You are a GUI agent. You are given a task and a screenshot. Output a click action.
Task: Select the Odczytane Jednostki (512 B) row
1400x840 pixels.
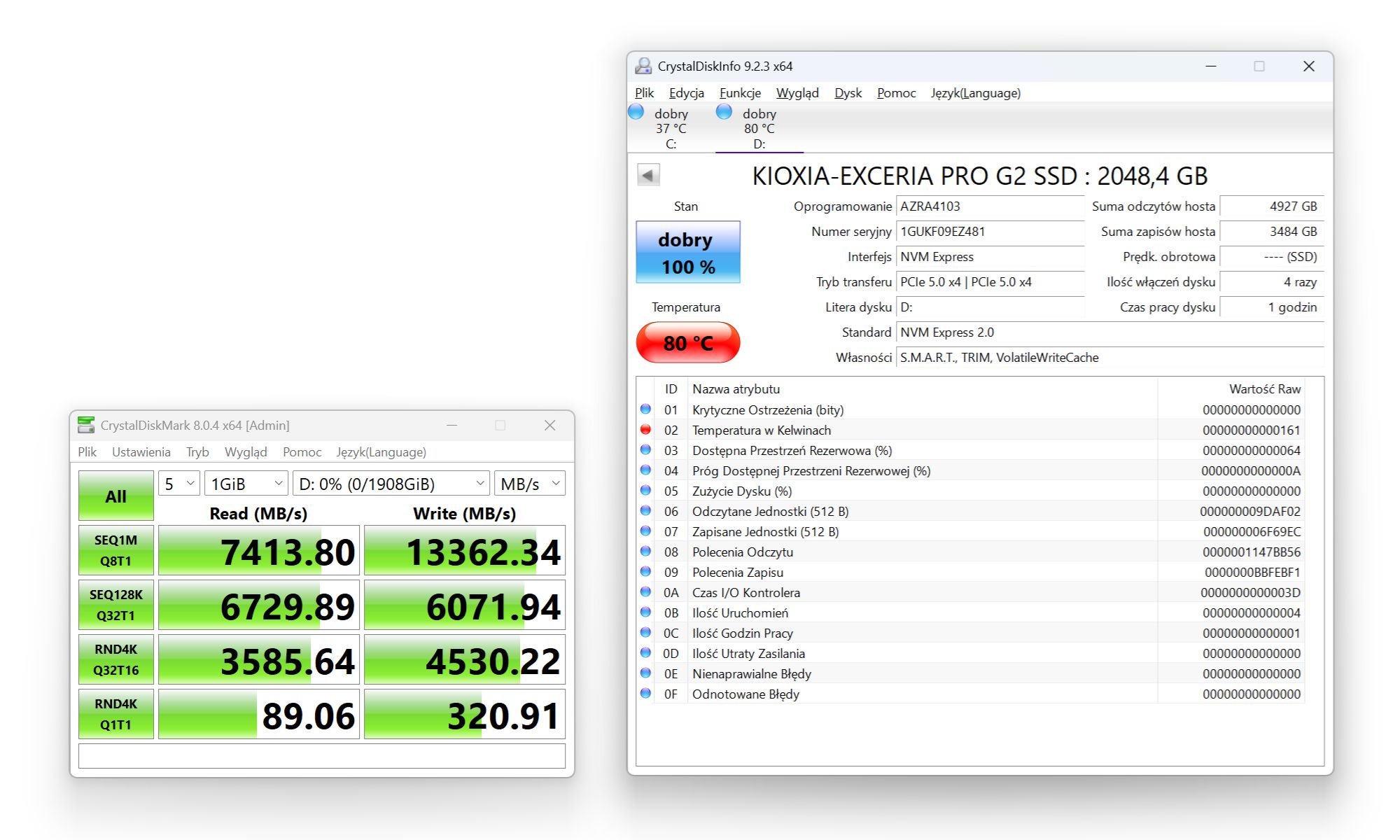coord(970,511)
